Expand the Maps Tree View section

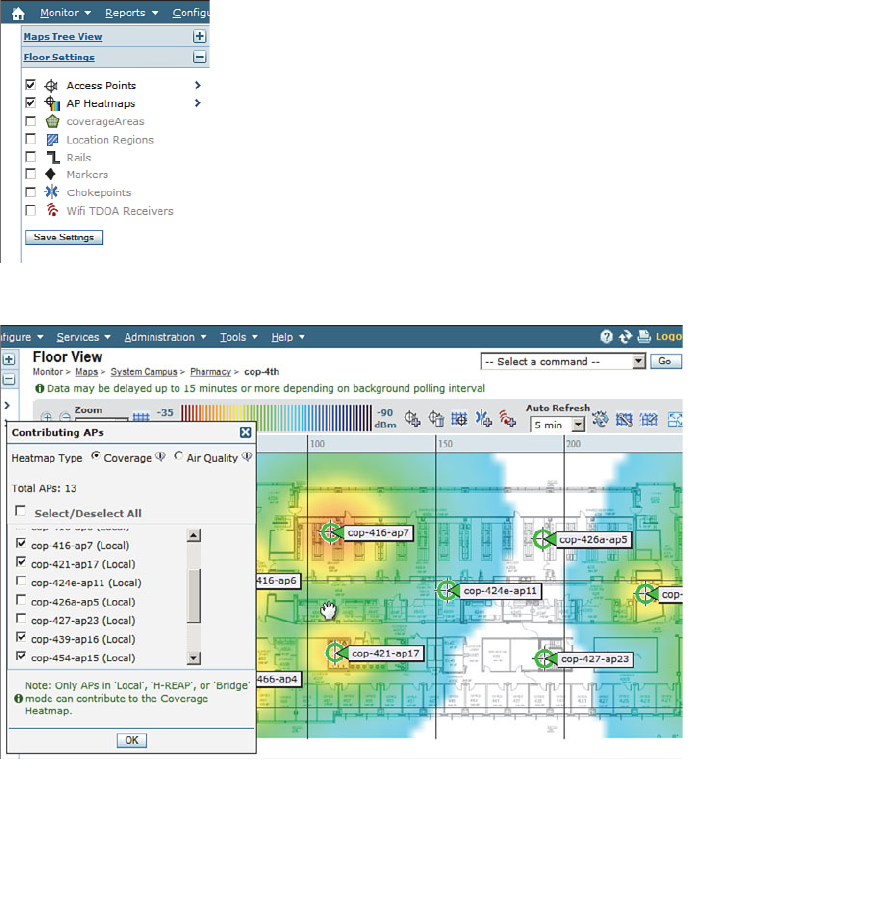click(199, 37)
